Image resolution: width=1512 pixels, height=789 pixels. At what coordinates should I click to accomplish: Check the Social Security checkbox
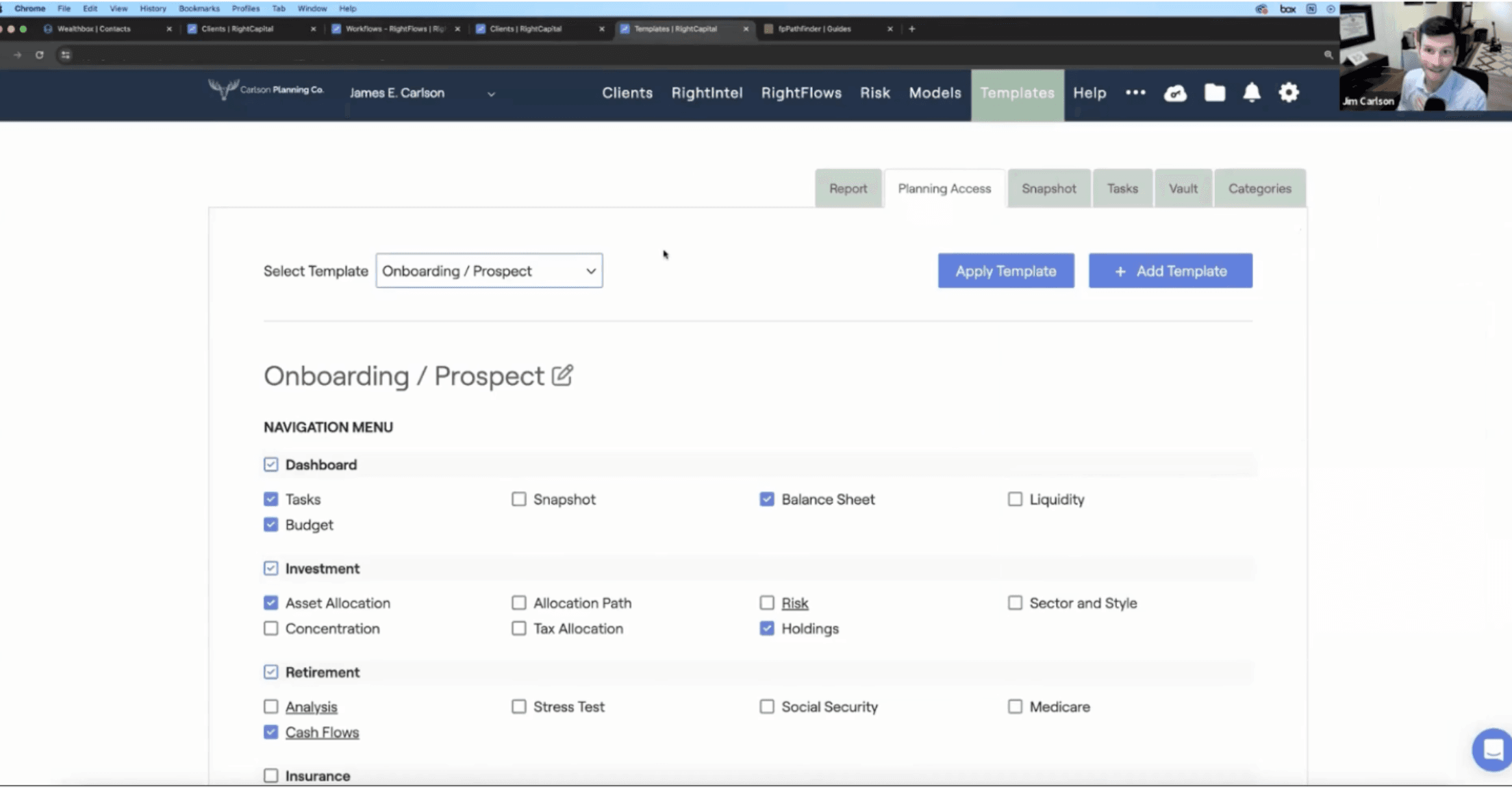point(767,706)
